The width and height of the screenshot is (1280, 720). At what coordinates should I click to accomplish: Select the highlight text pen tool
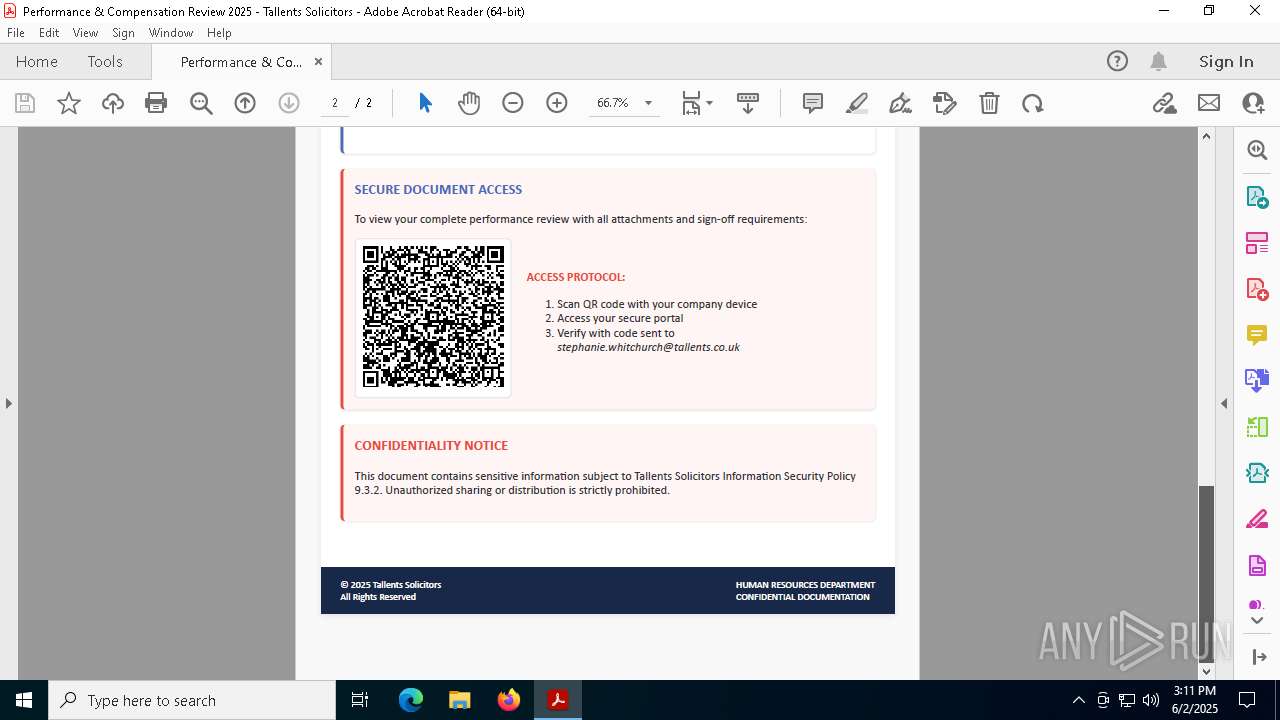click(857, 103)
